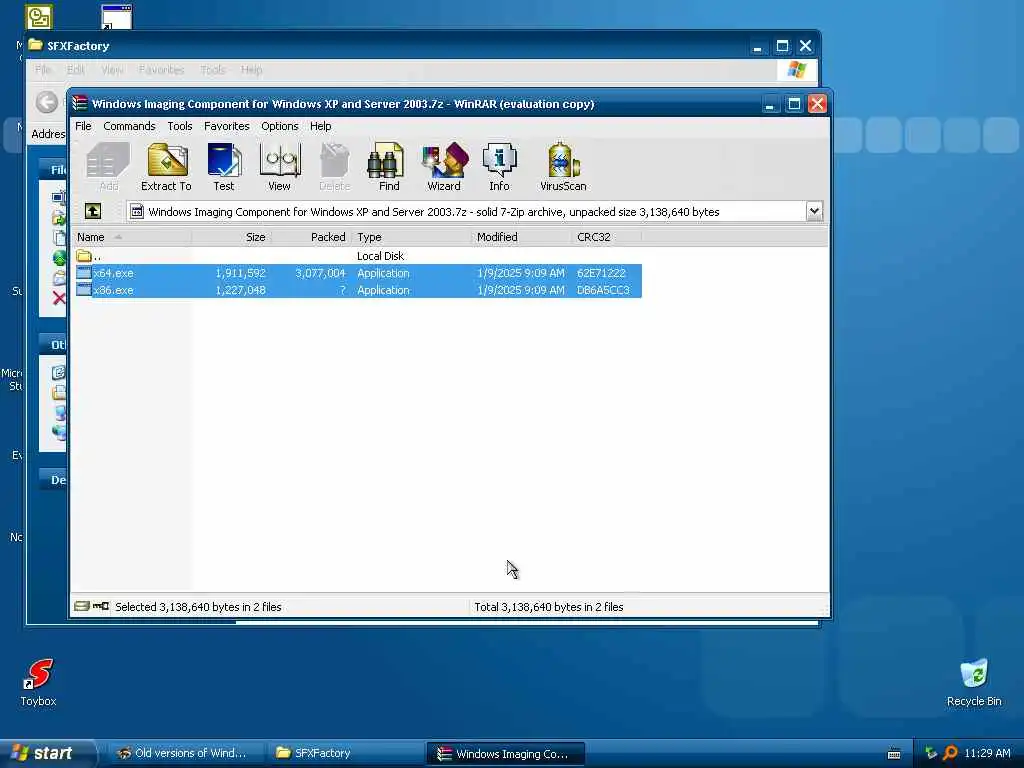Open the Toybox desktop shortcut

[x=39, y=682]
